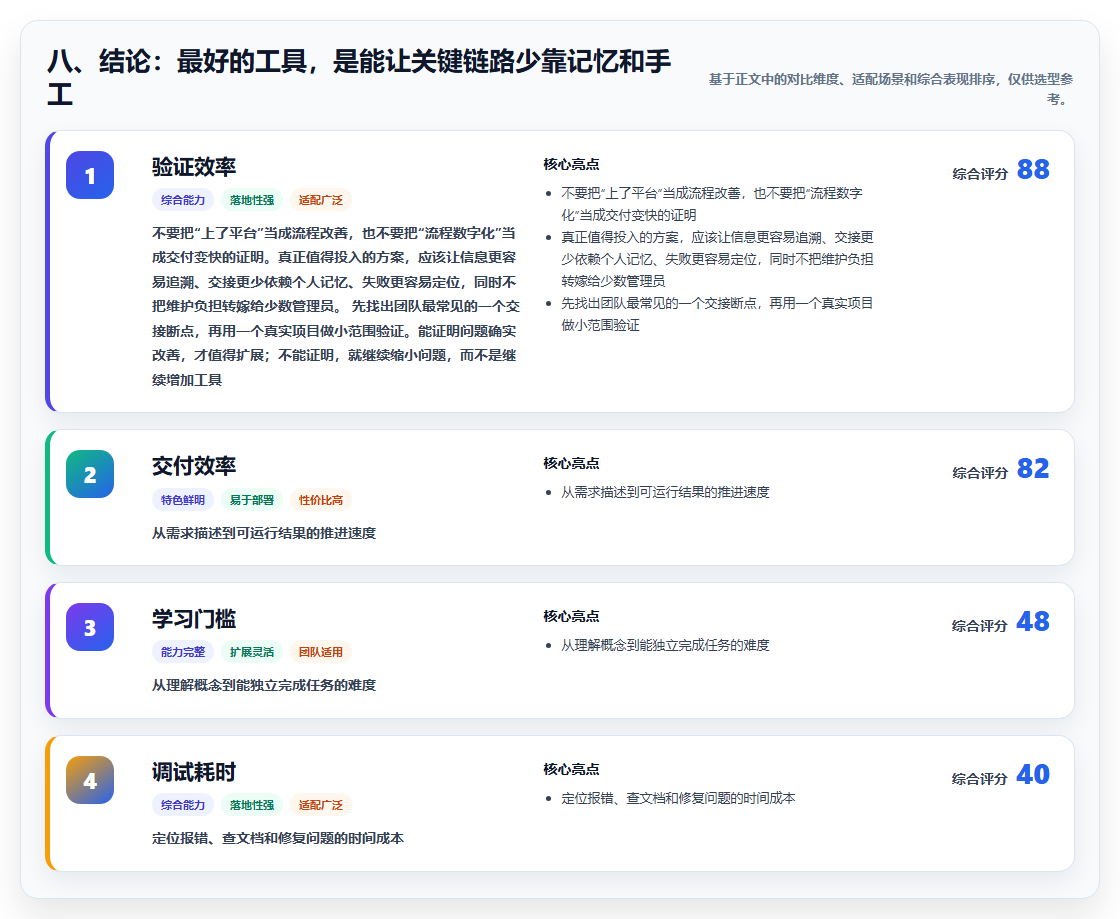Click the 特色鲜明 tag
This screenshot has width=1120, height=919.
[x=183, y=500]
